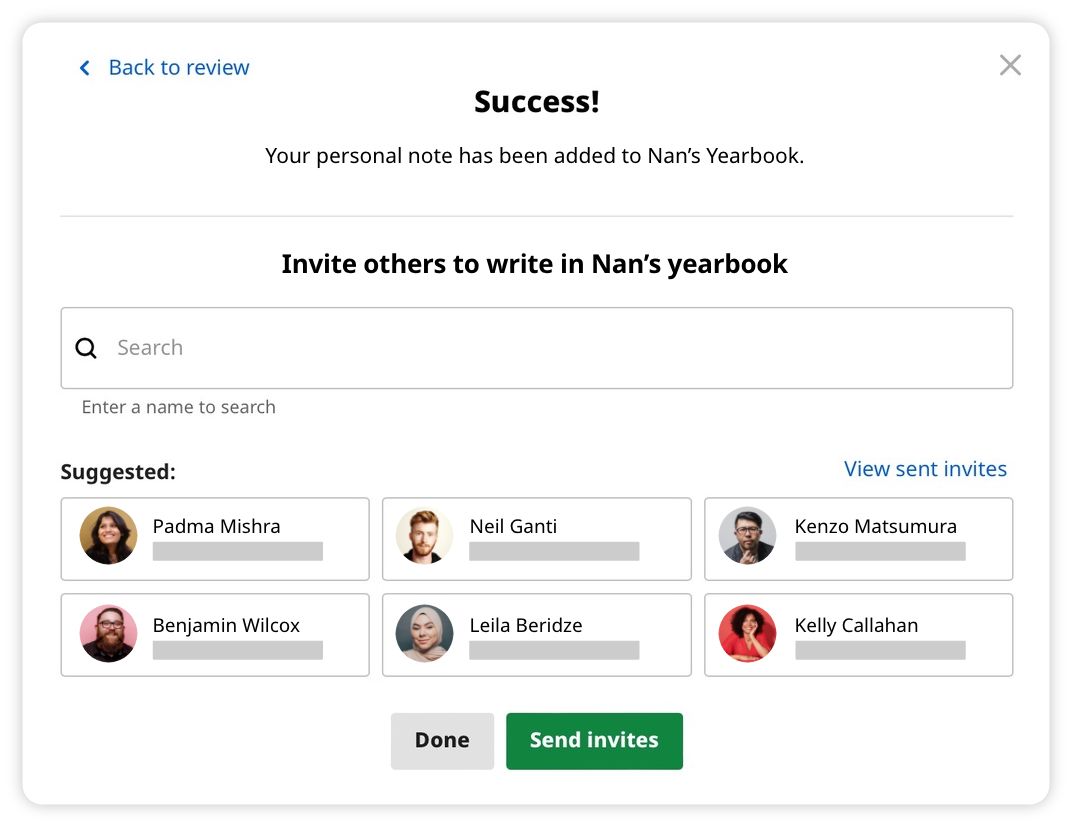Go back via 'Back to review' link

179,68
